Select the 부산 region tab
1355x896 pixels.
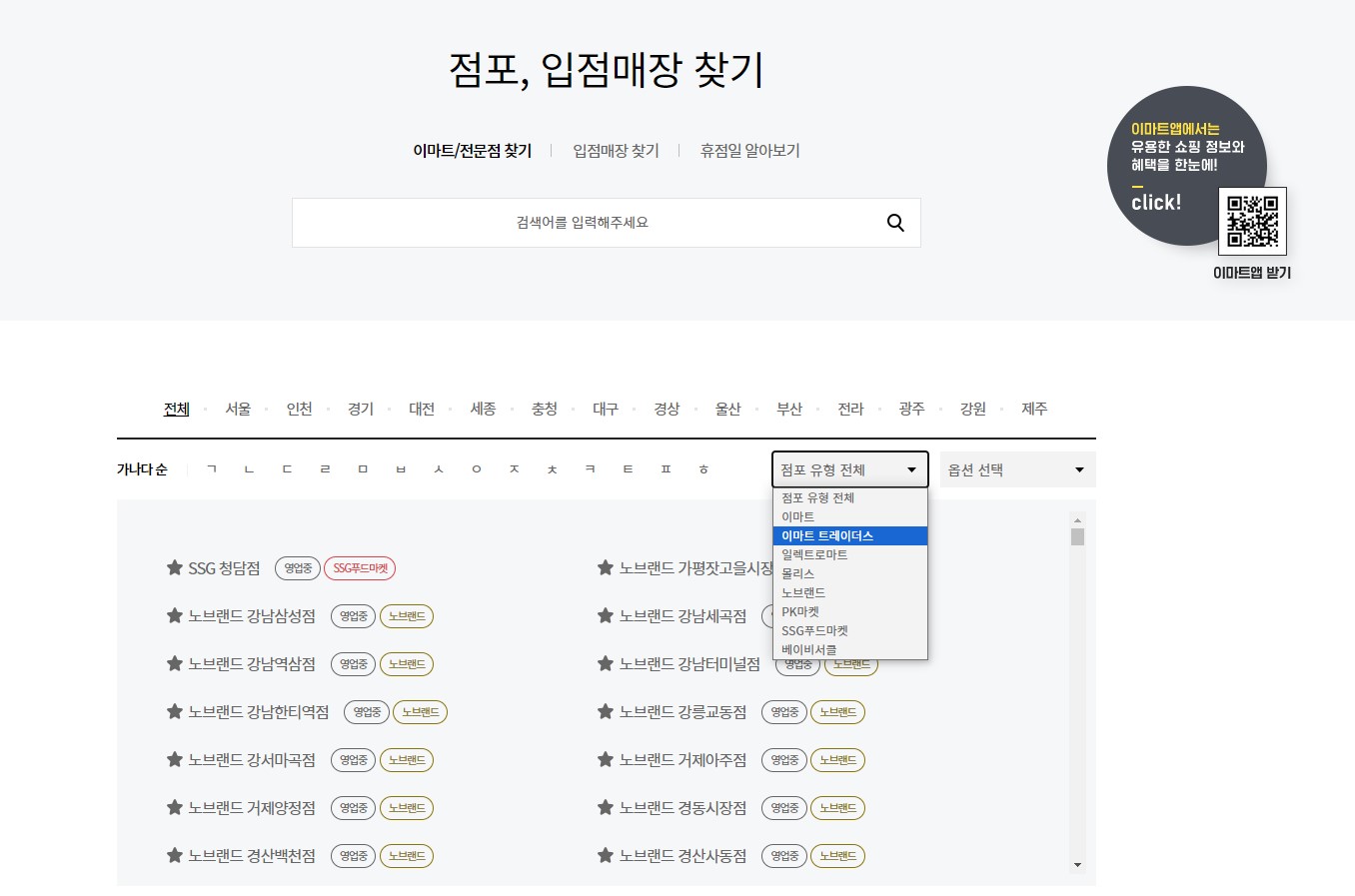click(x=789, y=409)
